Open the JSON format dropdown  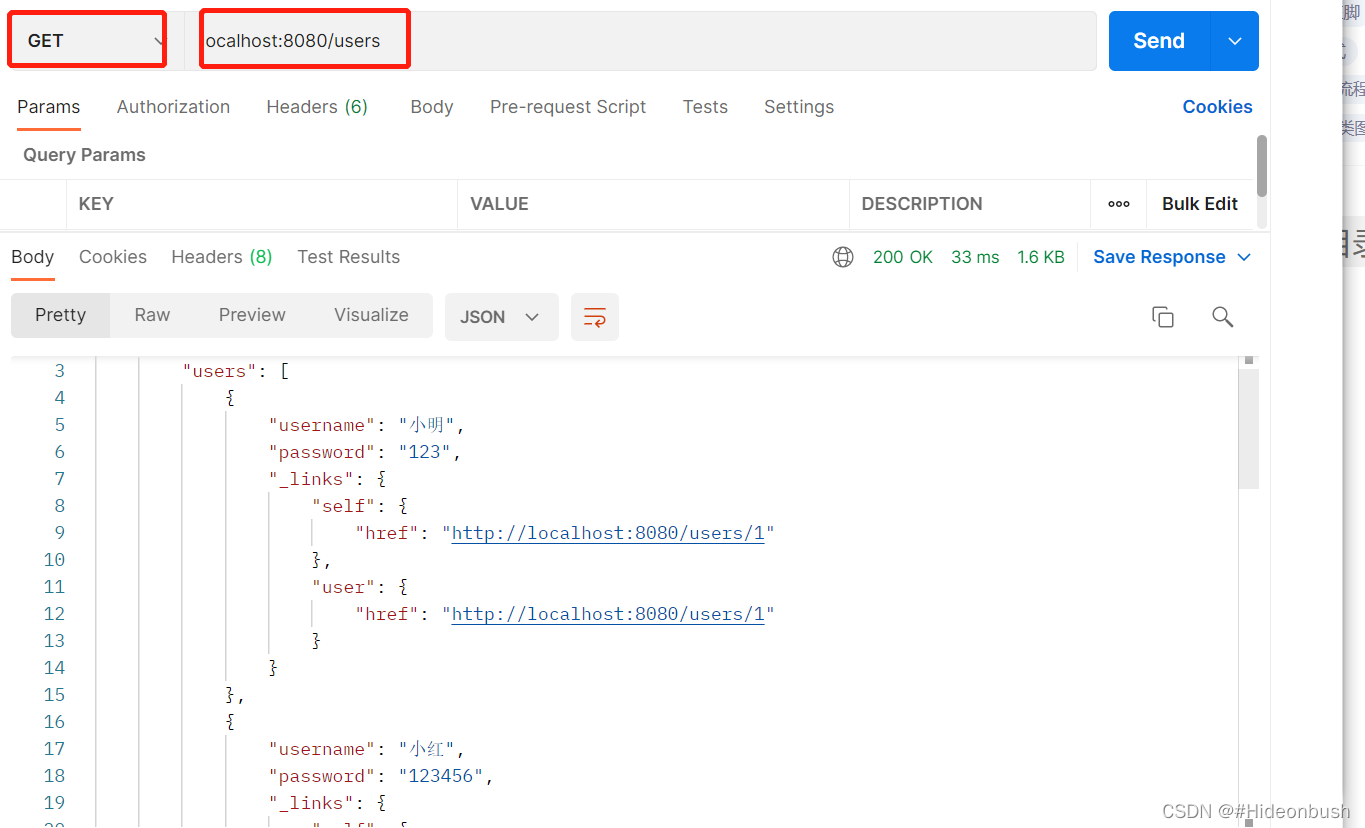pos(501,317)
